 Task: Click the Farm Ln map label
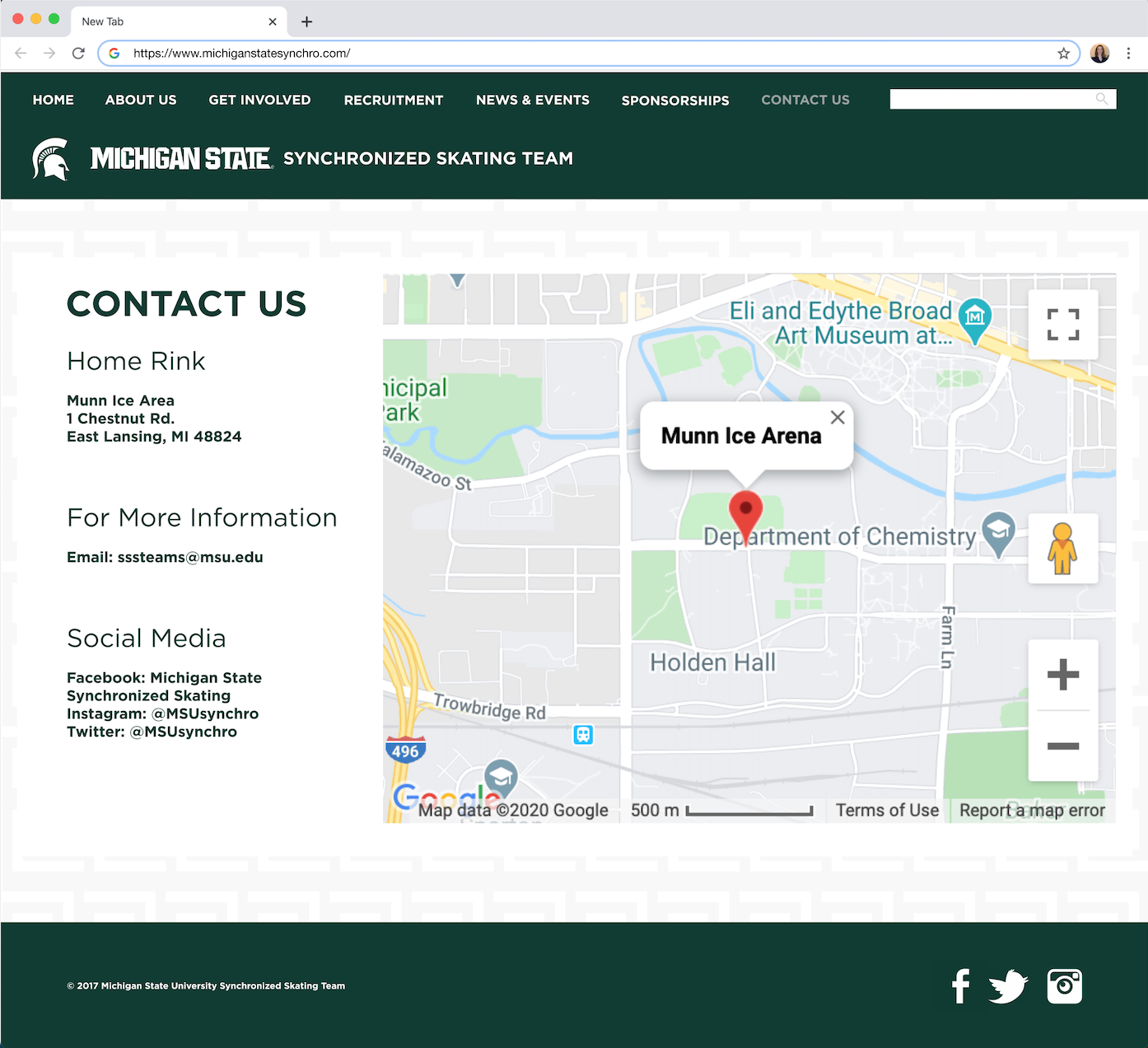pos(948,637)
